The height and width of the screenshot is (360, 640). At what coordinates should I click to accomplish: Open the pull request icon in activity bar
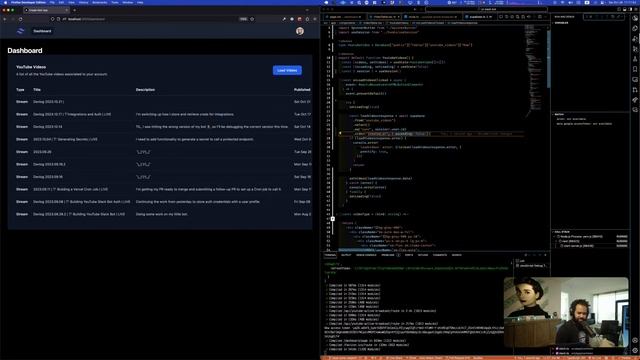click(635, 90)
